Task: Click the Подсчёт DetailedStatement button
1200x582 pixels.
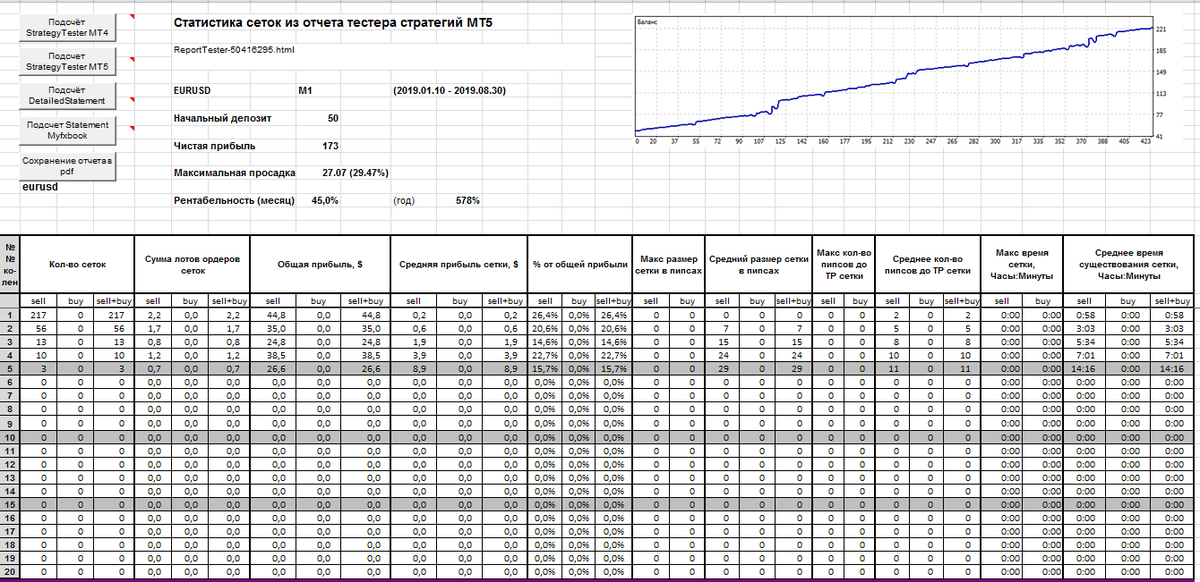Action: 67,97
